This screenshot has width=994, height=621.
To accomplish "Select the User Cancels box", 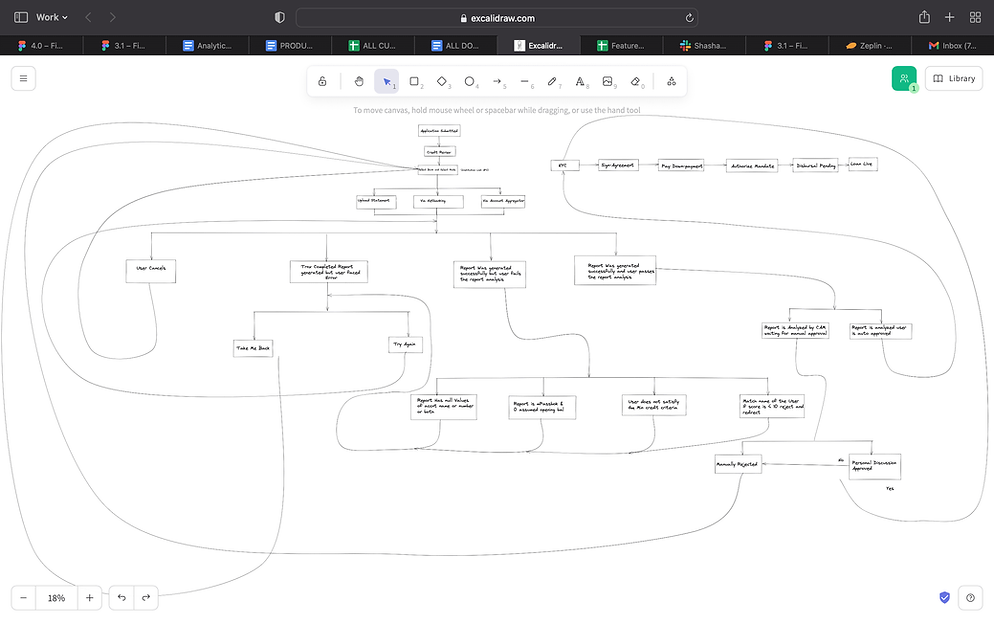I will tap(151, 271).
